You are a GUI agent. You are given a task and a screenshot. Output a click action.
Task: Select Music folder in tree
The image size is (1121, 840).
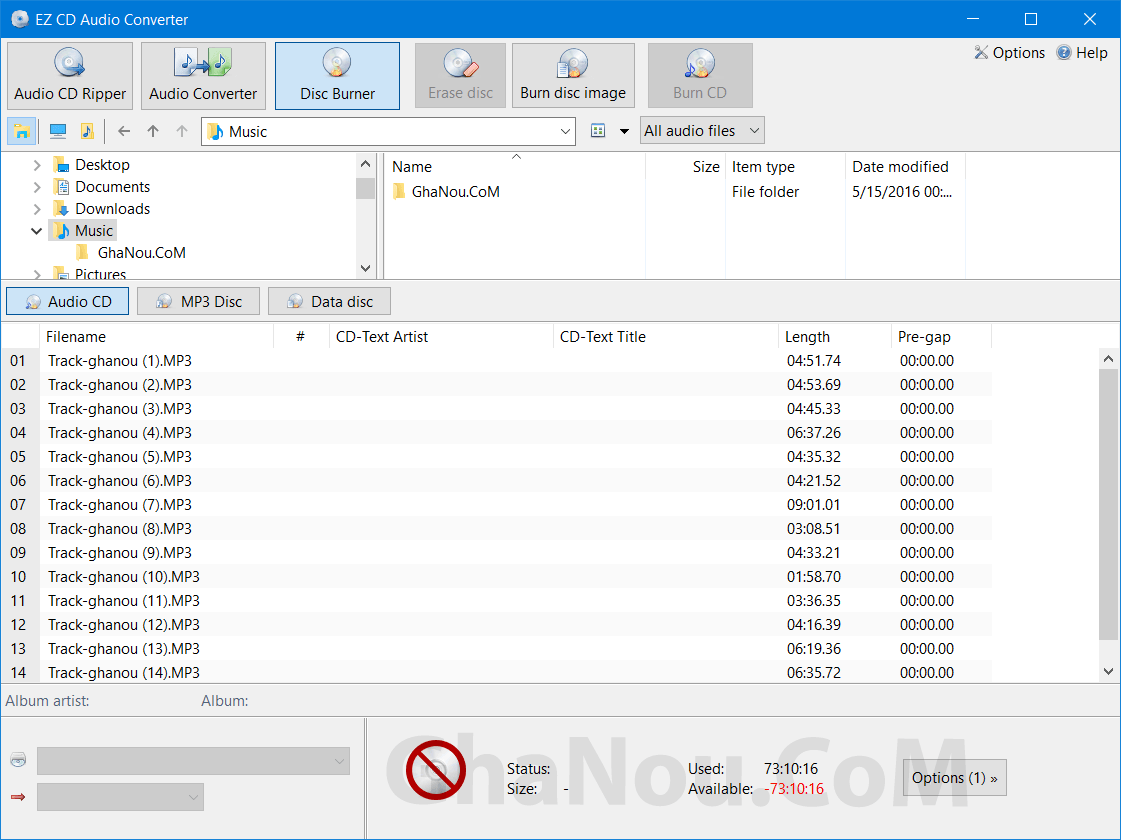(x=94, y=231)
